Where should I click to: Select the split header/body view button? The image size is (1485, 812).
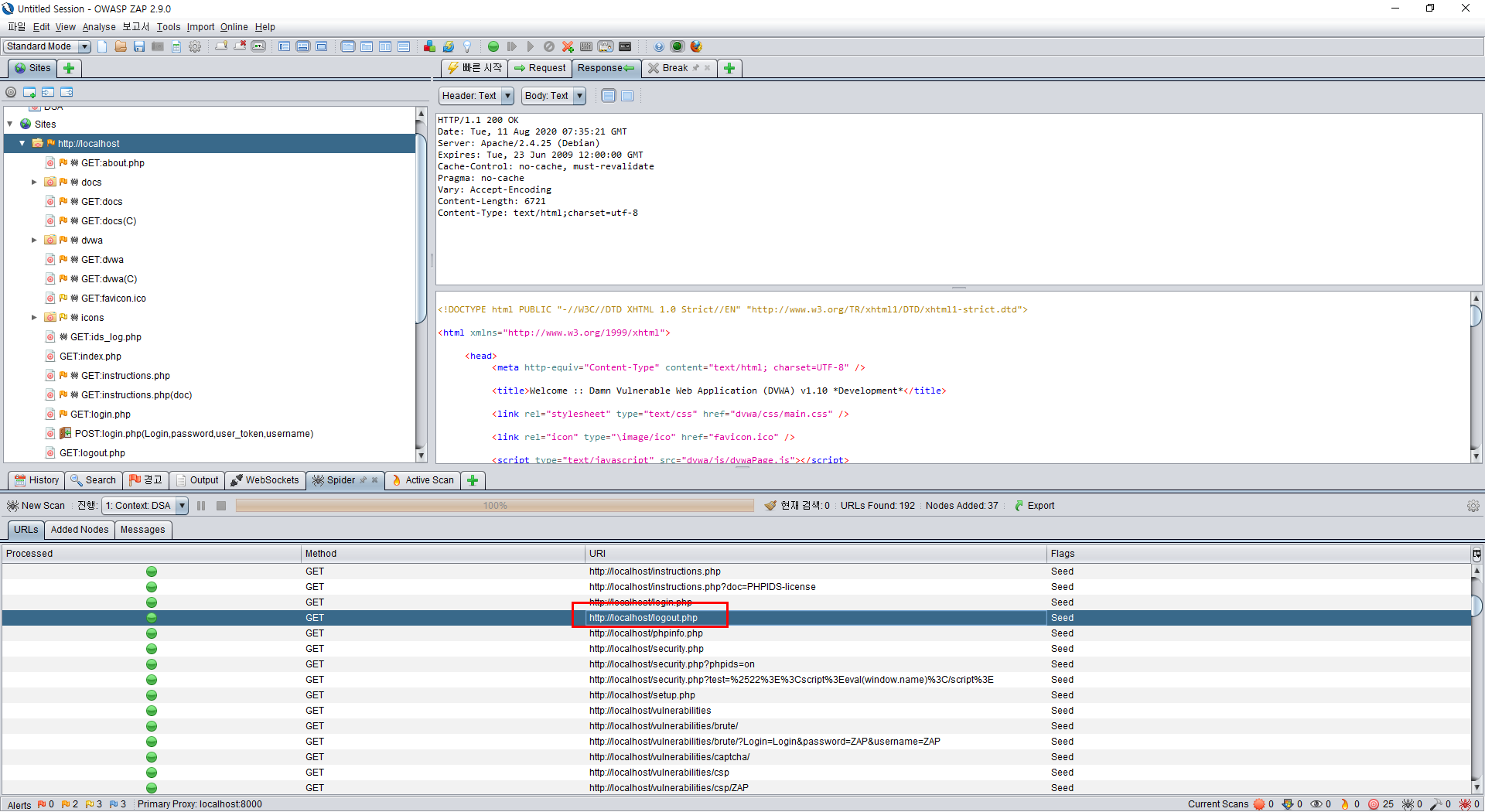tap(609, 96)
